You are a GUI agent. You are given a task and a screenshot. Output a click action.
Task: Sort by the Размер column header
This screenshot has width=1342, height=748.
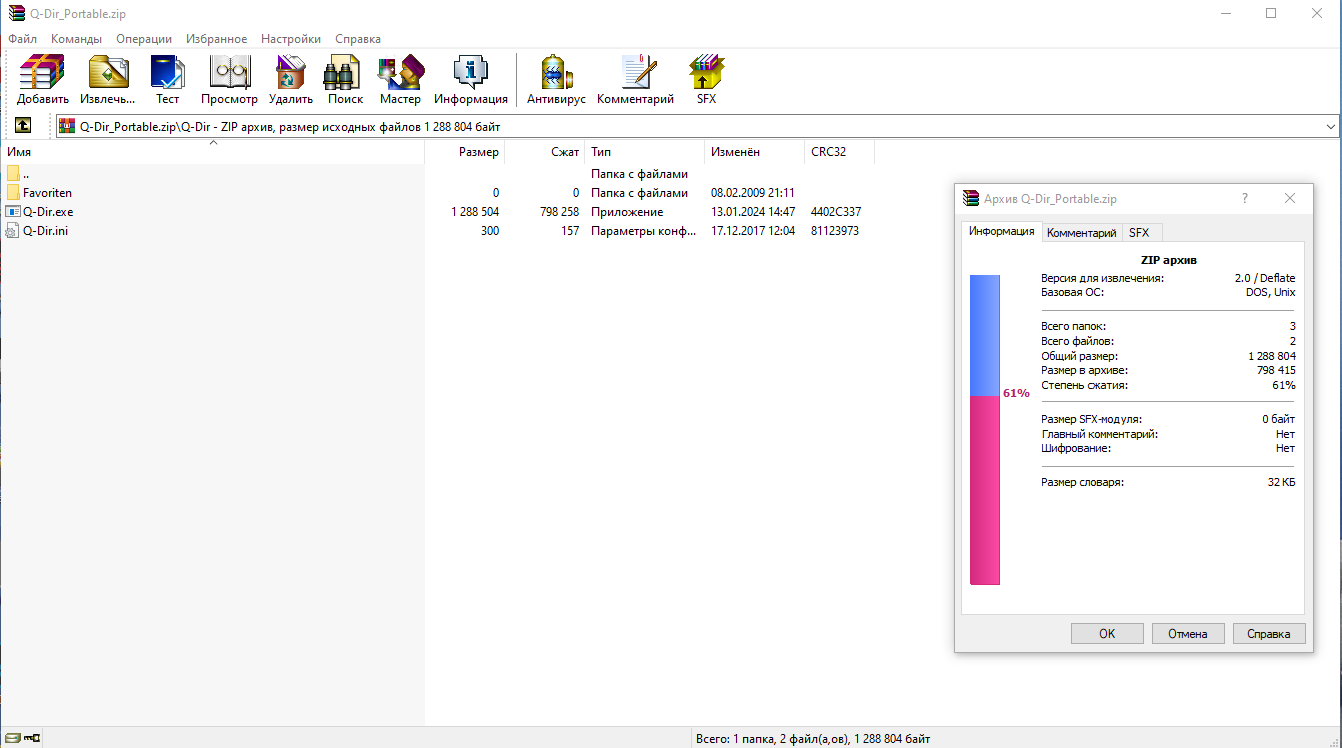coord(465,152)
